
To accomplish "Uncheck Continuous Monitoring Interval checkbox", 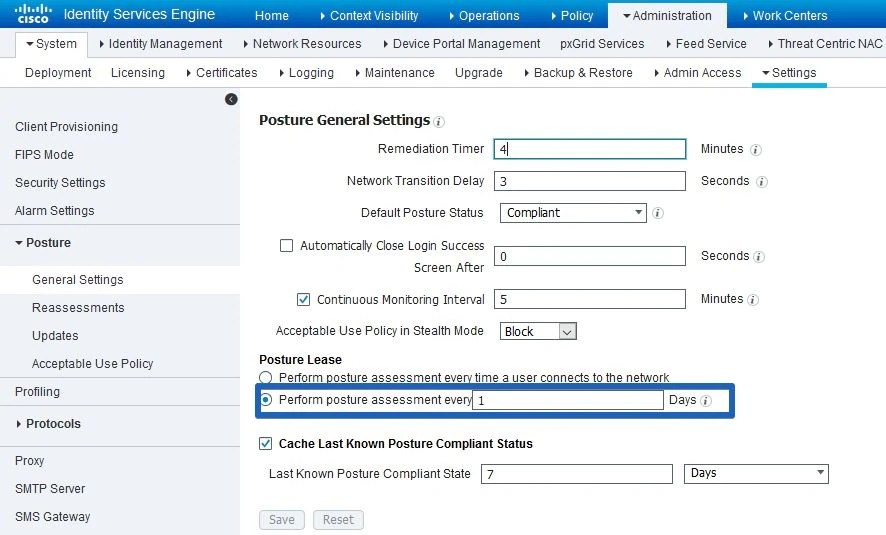I will click(303, 299).
